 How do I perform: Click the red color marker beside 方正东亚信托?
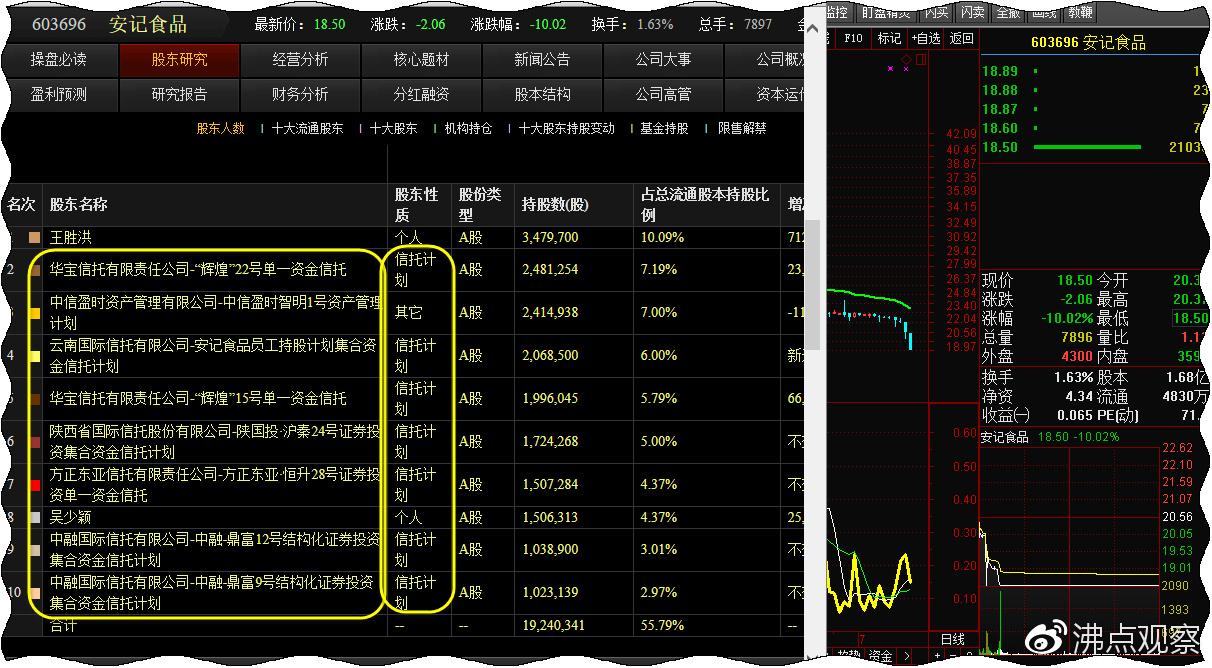click(x=35, y=485)
